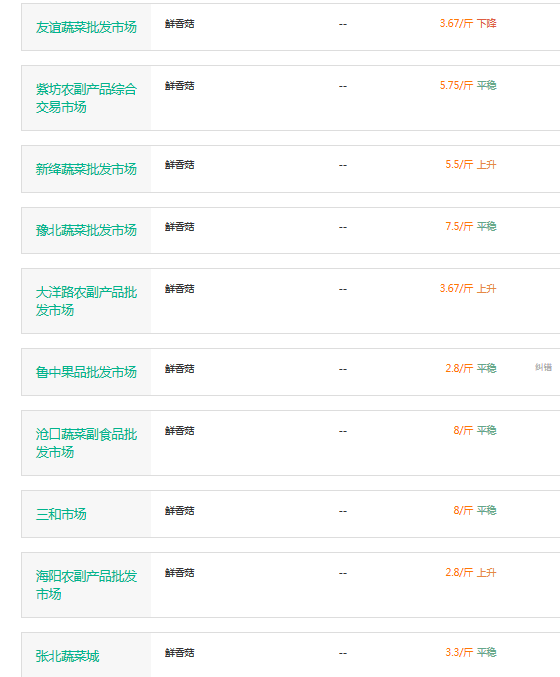Open 大洋路农副产品批发市场 link
This screenshot has height=677, width=560.
click(86, 301)
